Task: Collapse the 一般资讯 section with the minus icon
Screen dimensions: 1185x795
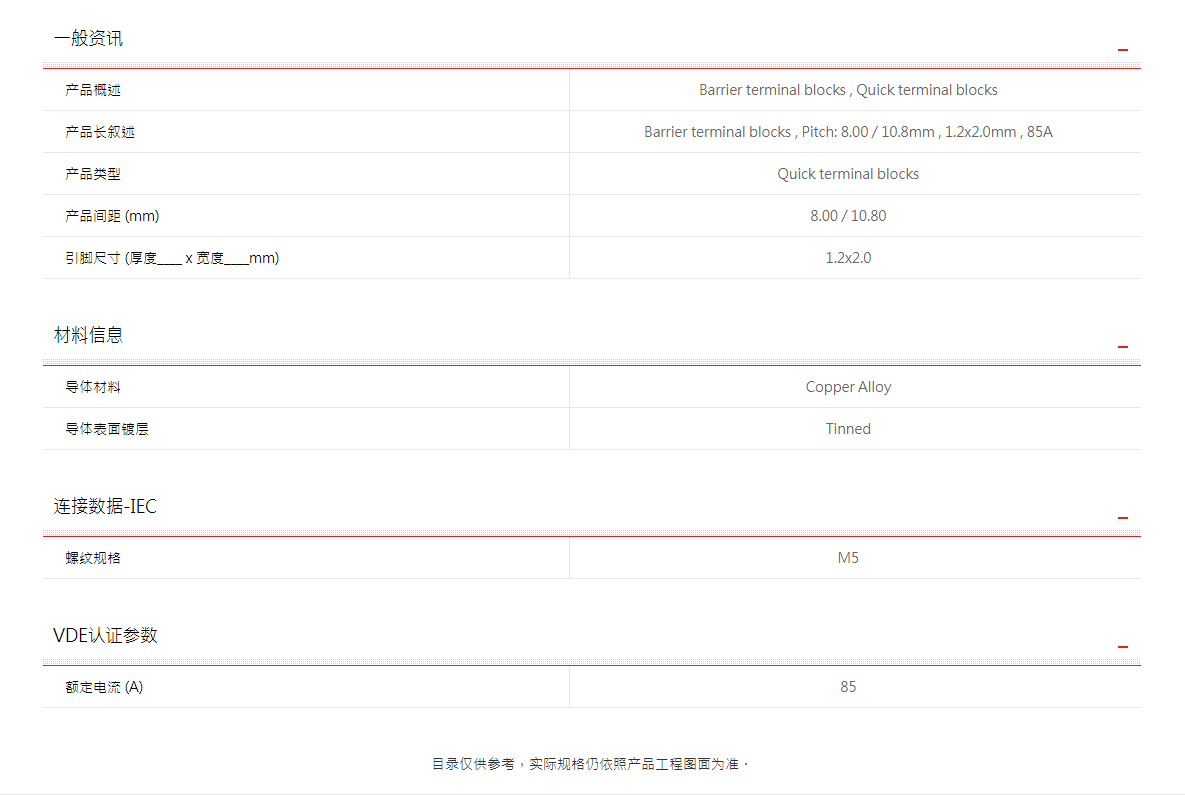Action: [1122, 50]
